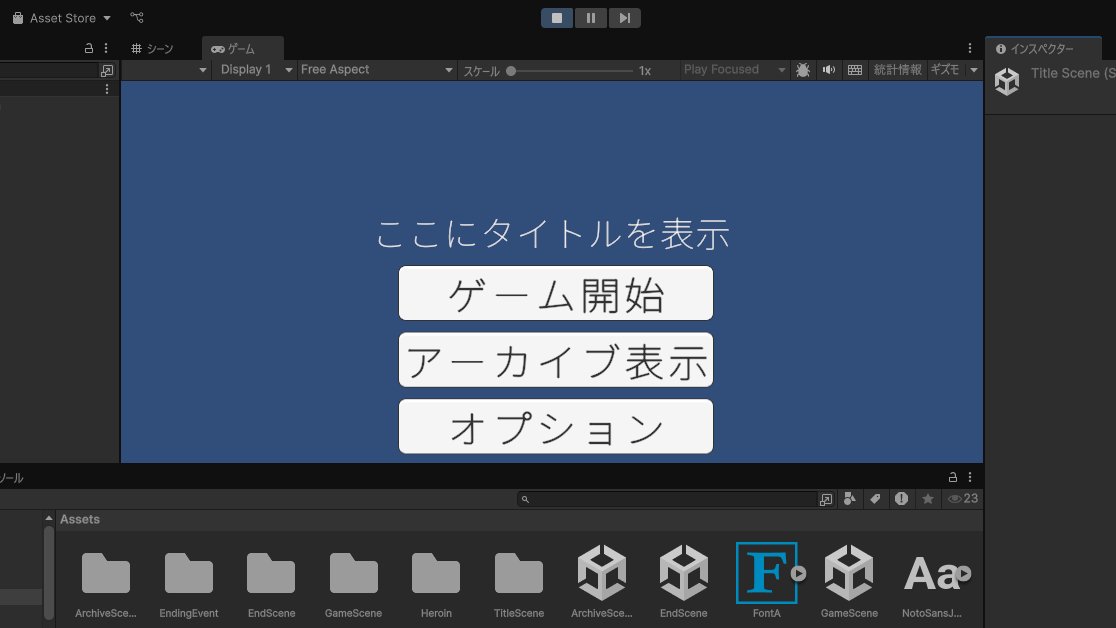Select the インスペクター tab

(x=1035, y=49)
